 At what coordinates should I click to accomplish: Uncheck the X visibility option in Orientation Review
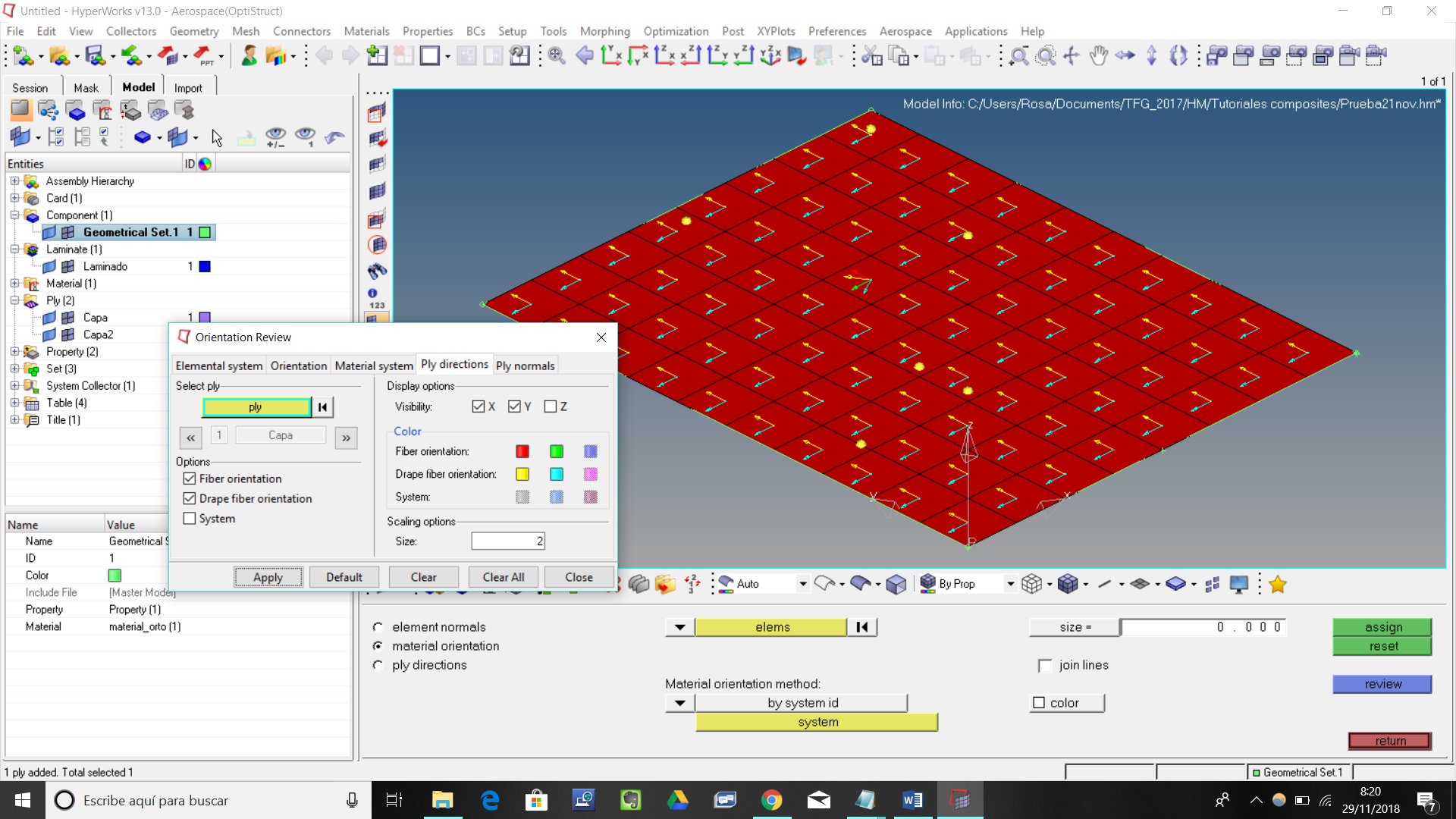(x=479, y=406)
